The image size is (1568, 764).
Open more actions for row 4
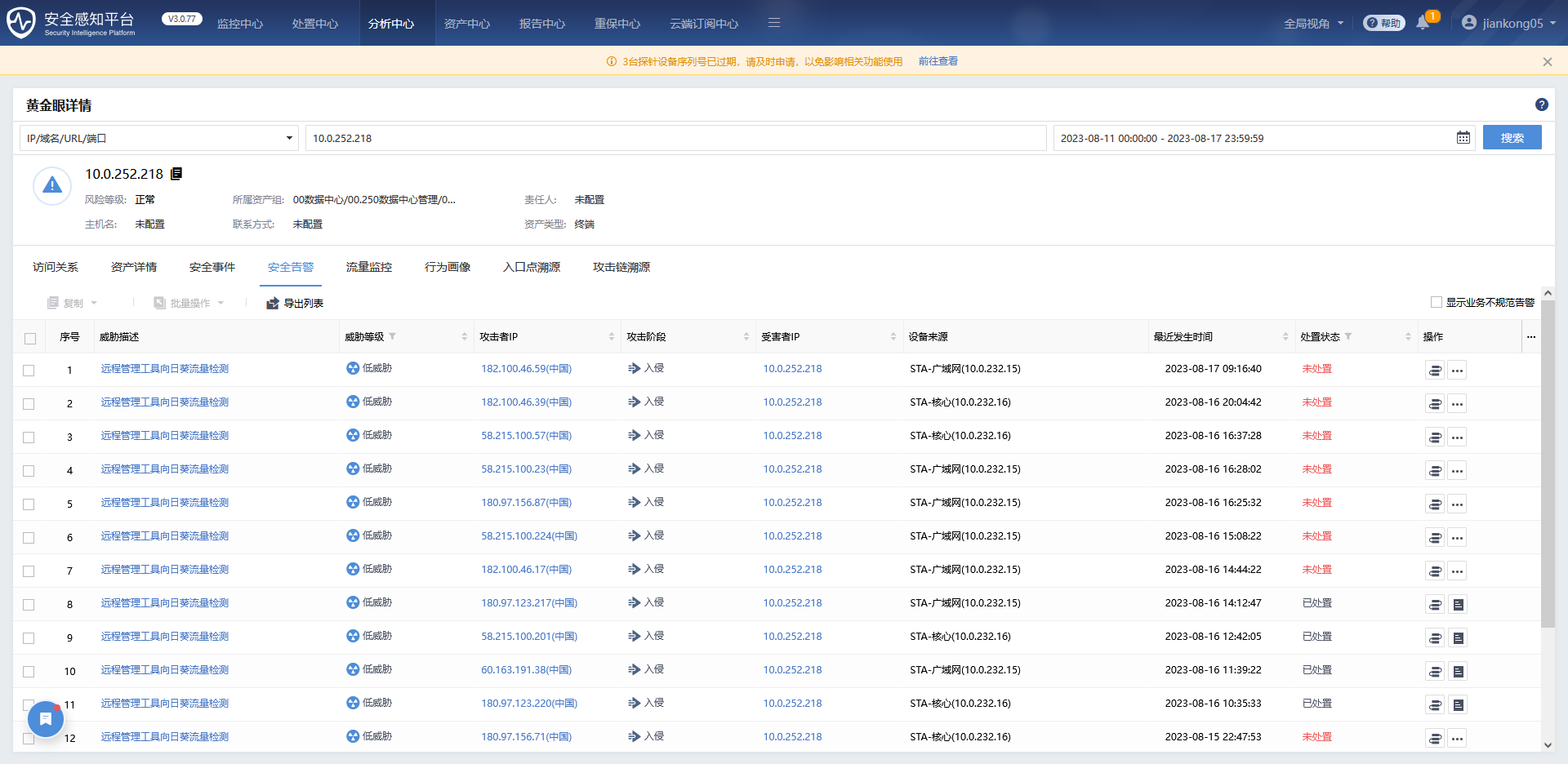pyautogui.click(x=1458, y=470)
